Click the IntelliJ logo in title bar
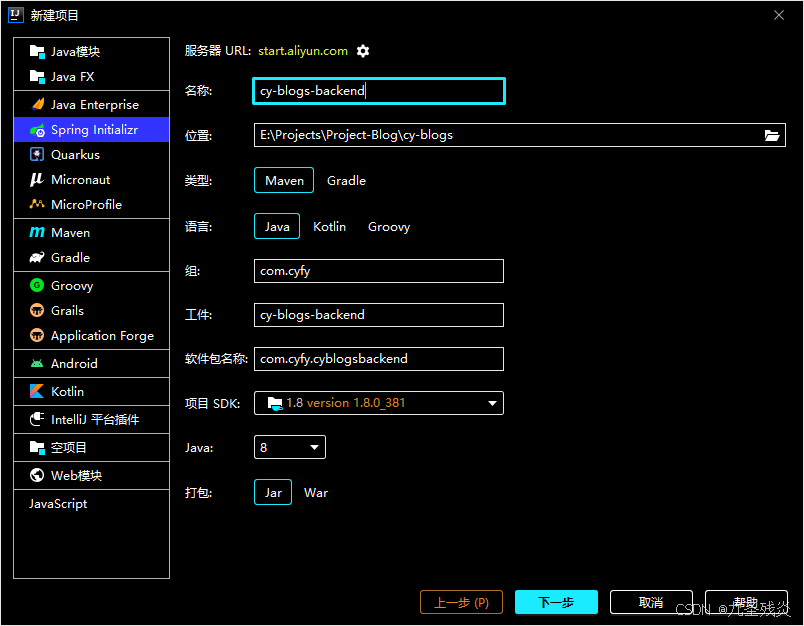The height and width of the screenshot is (626, 804). [16, 15]
